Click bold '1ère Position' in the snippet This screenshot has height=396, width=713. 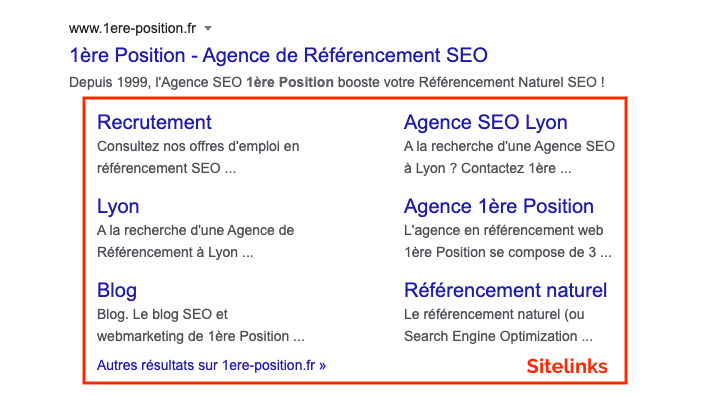click(290, 83)
